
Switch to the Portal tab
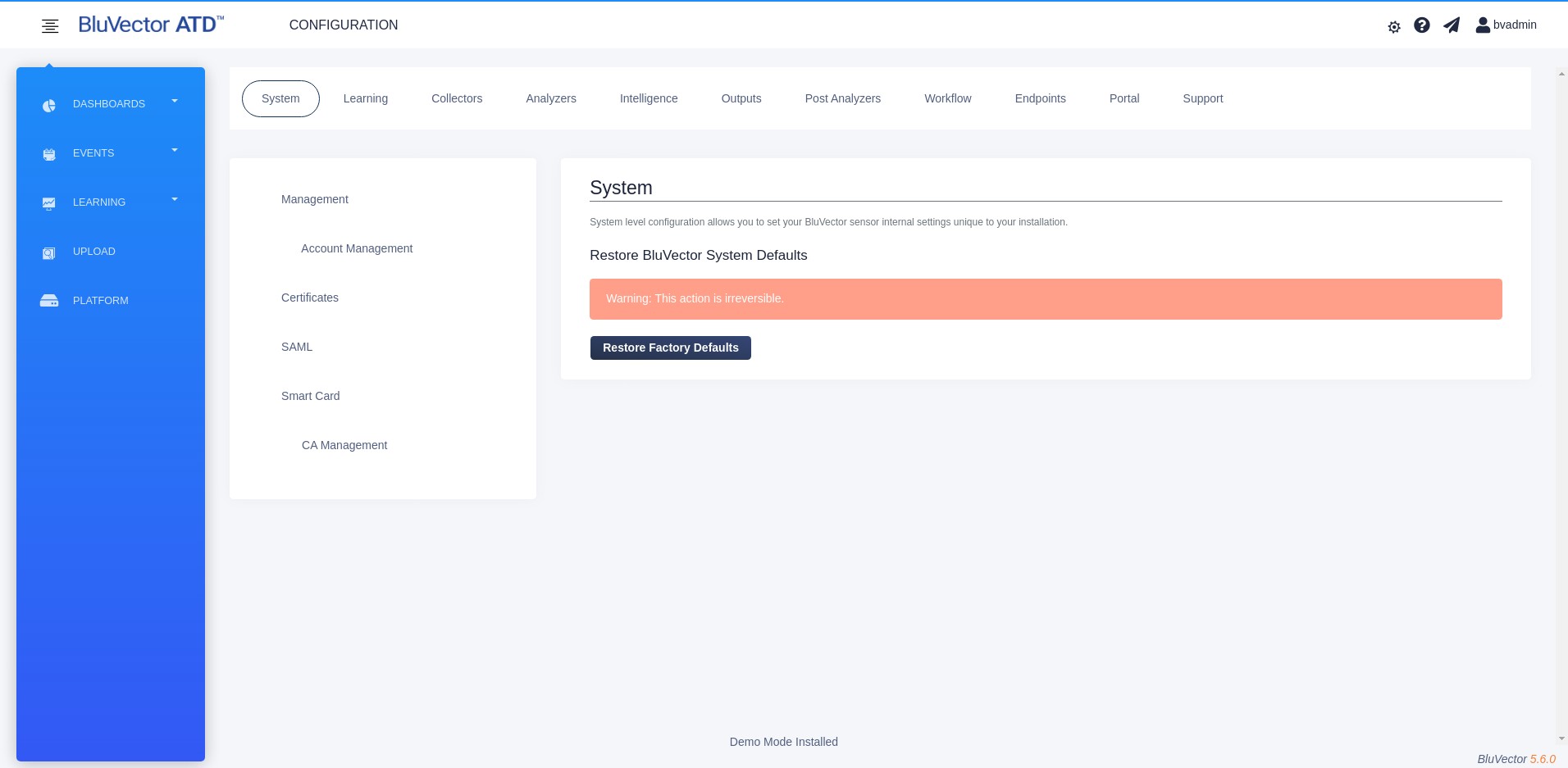[1124, 98]
